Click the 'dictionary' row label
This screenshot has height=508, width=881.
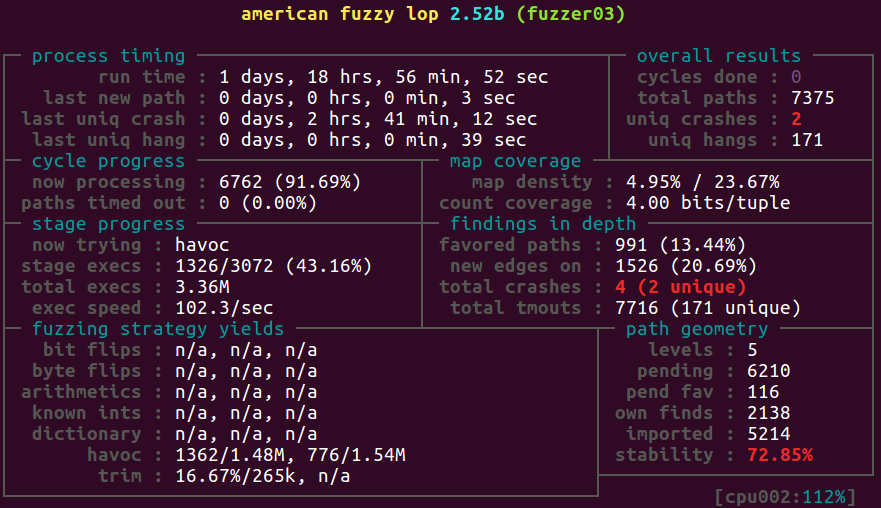(x=87, y=434)
